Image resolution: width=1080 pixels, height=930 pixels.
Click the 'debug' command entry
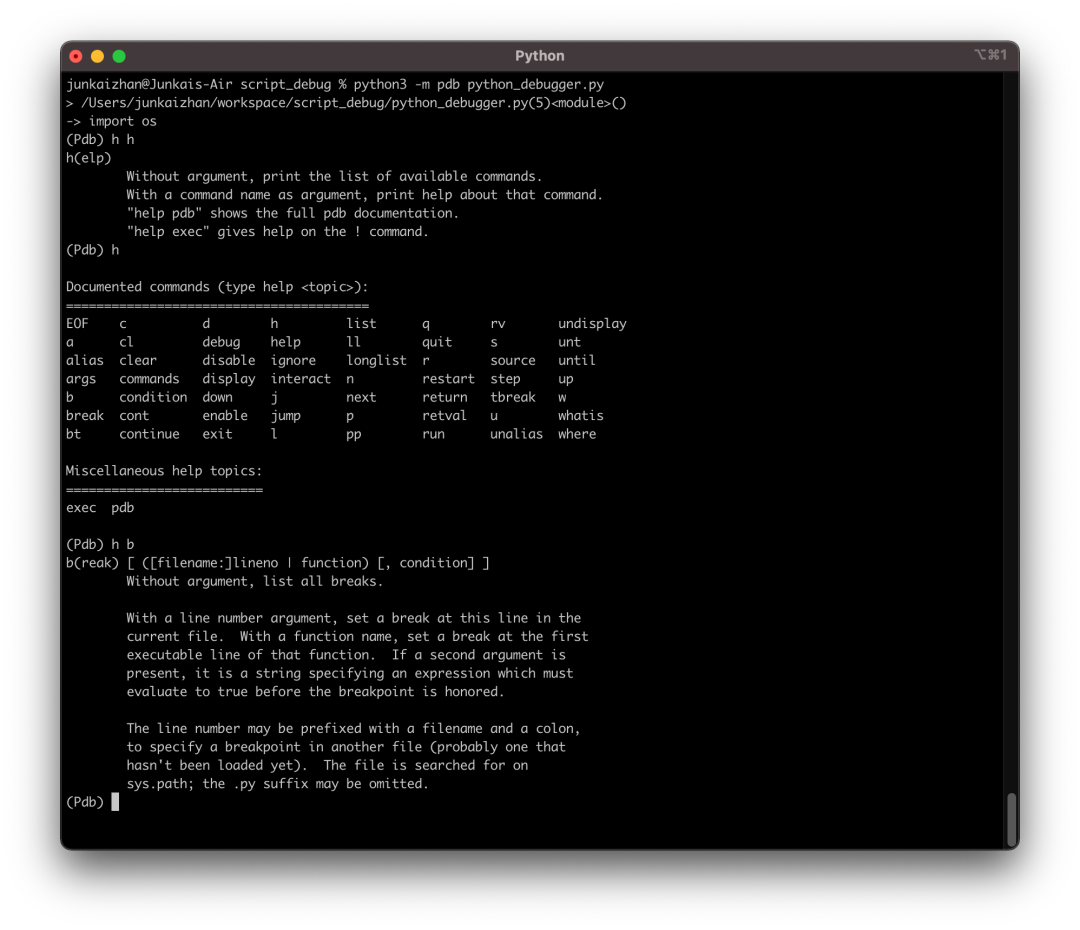(x=221, y=342)
